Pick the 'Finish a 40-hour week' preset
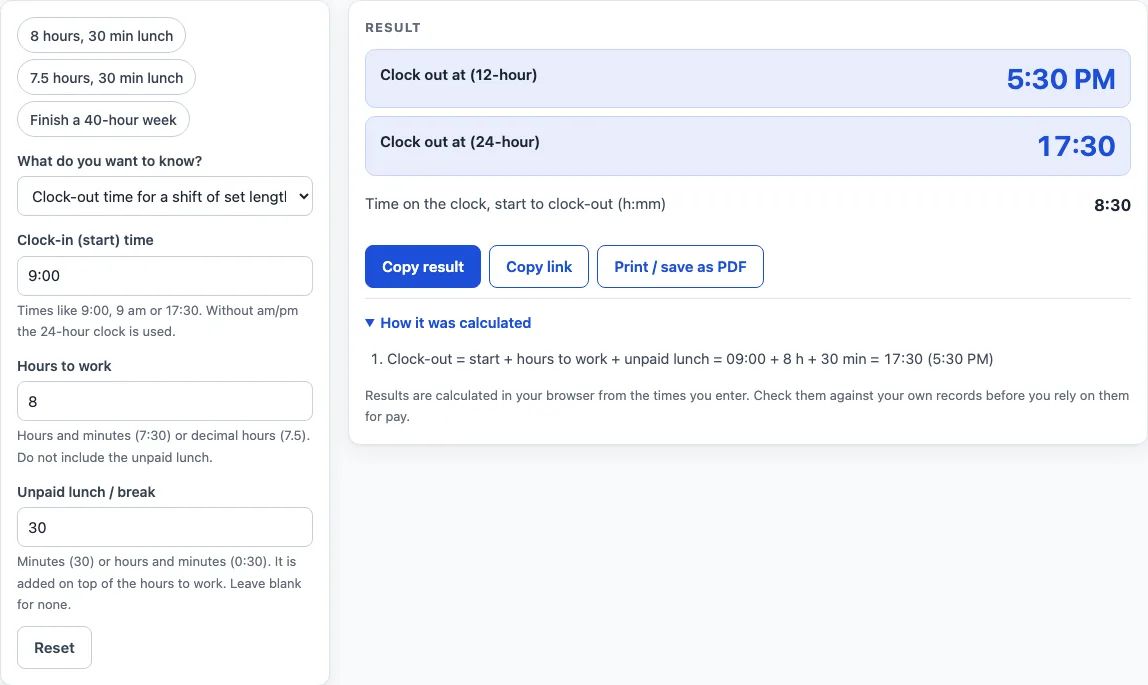Image resolution: width=1148 pixels, height=685 pixels. click(103, 120)
